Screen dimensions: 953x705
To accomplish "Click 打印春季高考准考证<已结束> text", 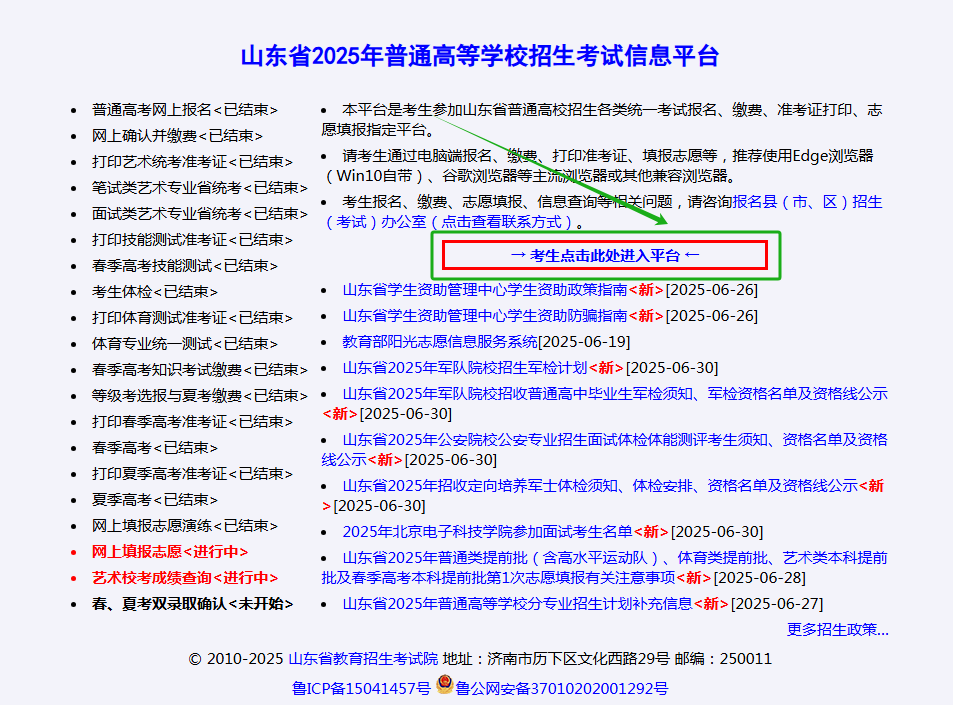I will click(193, 422).
